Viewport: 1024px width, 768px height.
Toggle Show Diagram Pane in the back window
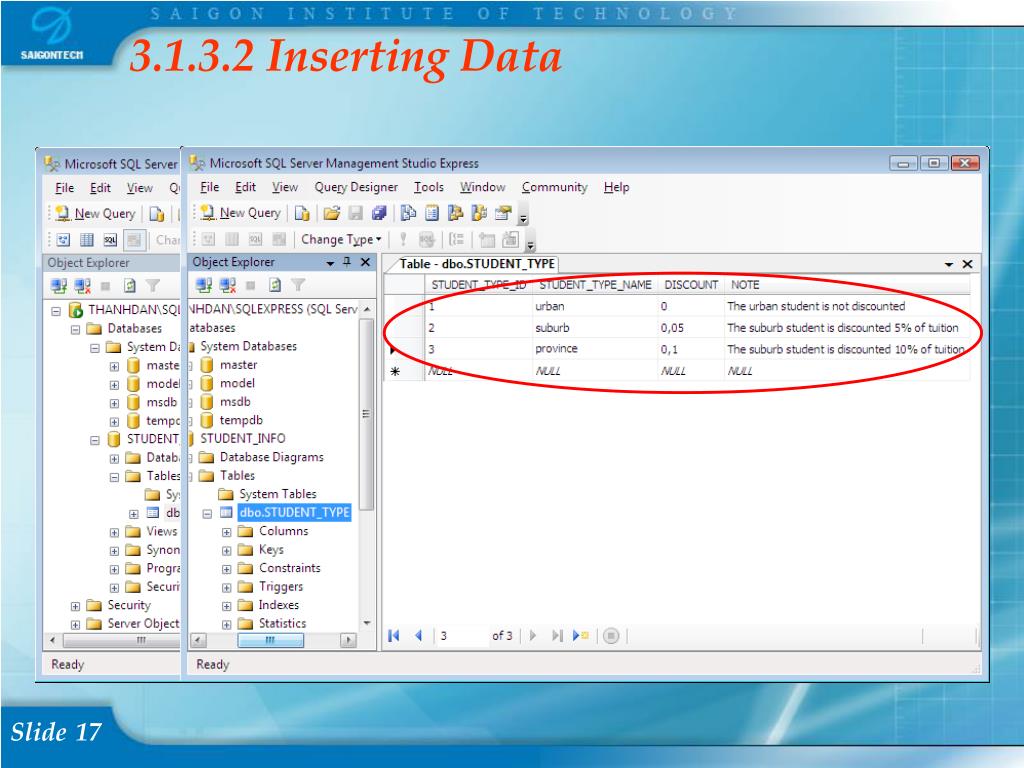63,240
